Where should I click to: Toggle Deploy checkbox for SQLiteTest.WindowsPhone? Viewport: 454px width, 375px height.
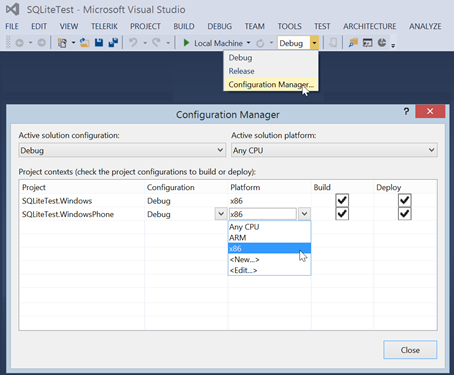coord(404,214)
